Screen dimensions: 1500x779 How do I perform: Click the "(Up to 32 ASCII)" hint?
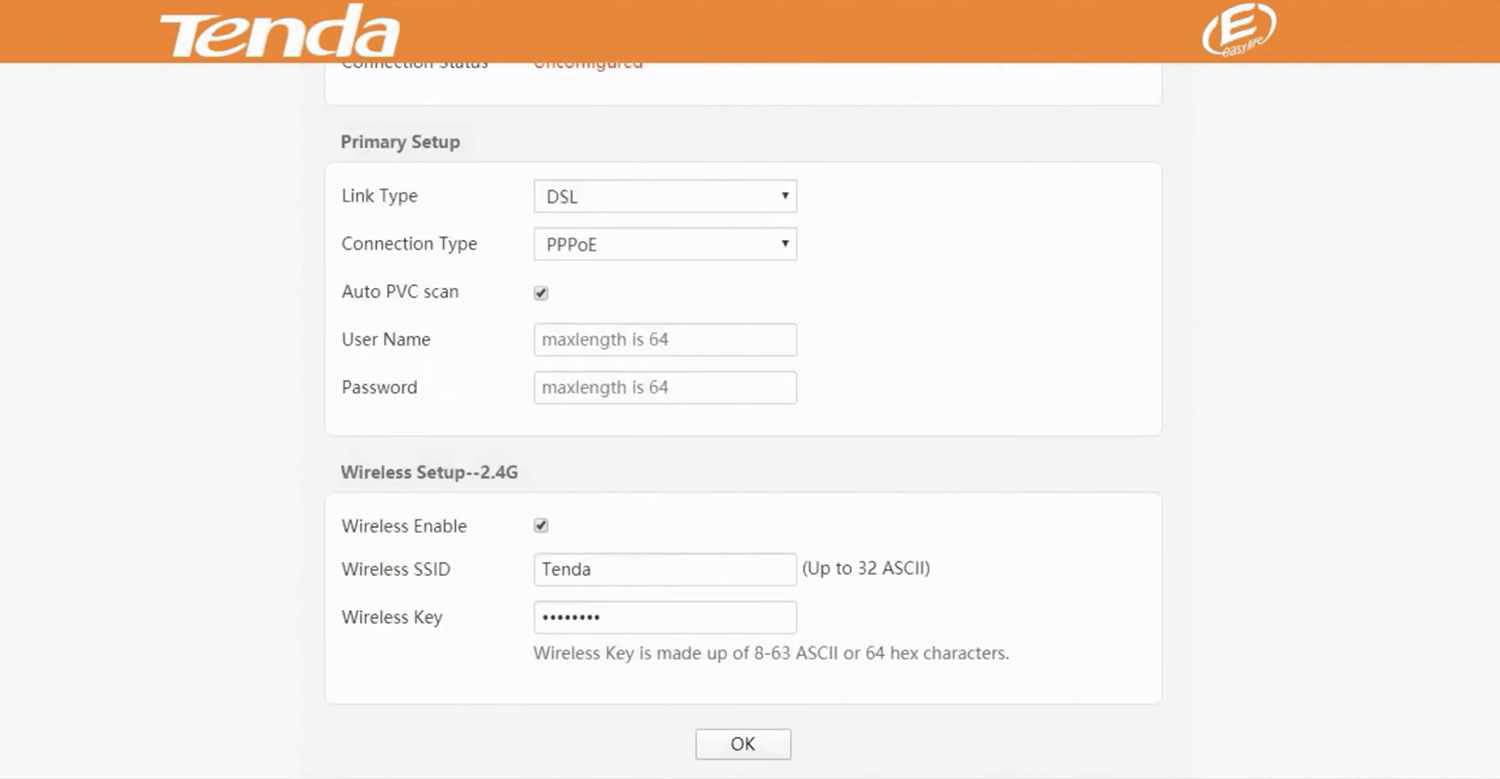(866, 569)
